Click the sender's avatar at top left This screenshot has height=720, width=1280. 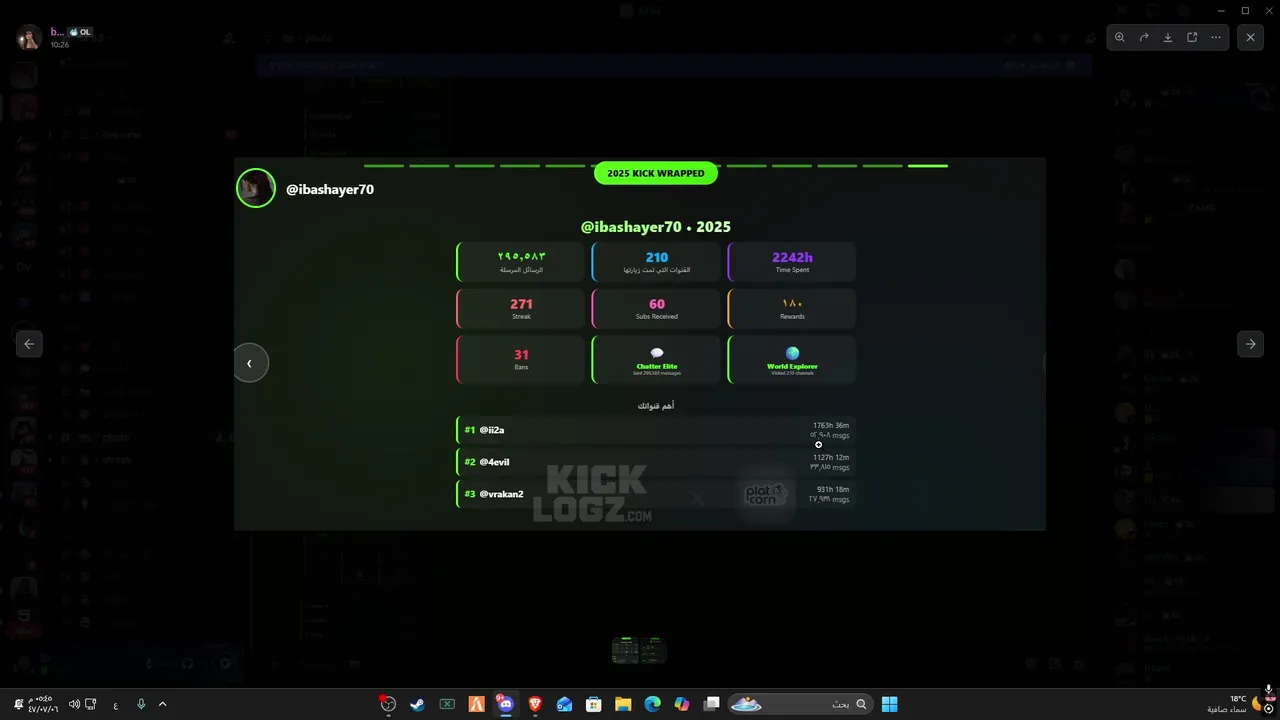coord(29,38)
